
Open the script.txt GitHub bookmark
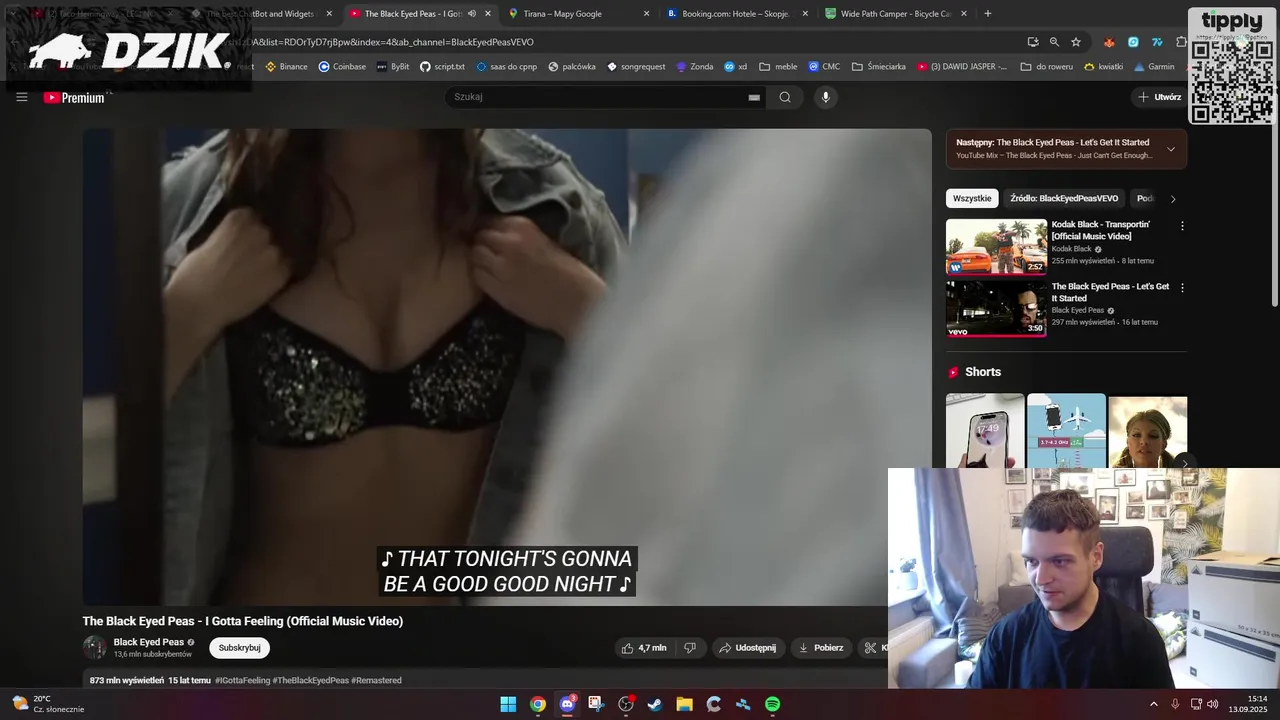[x=442, y=67]
